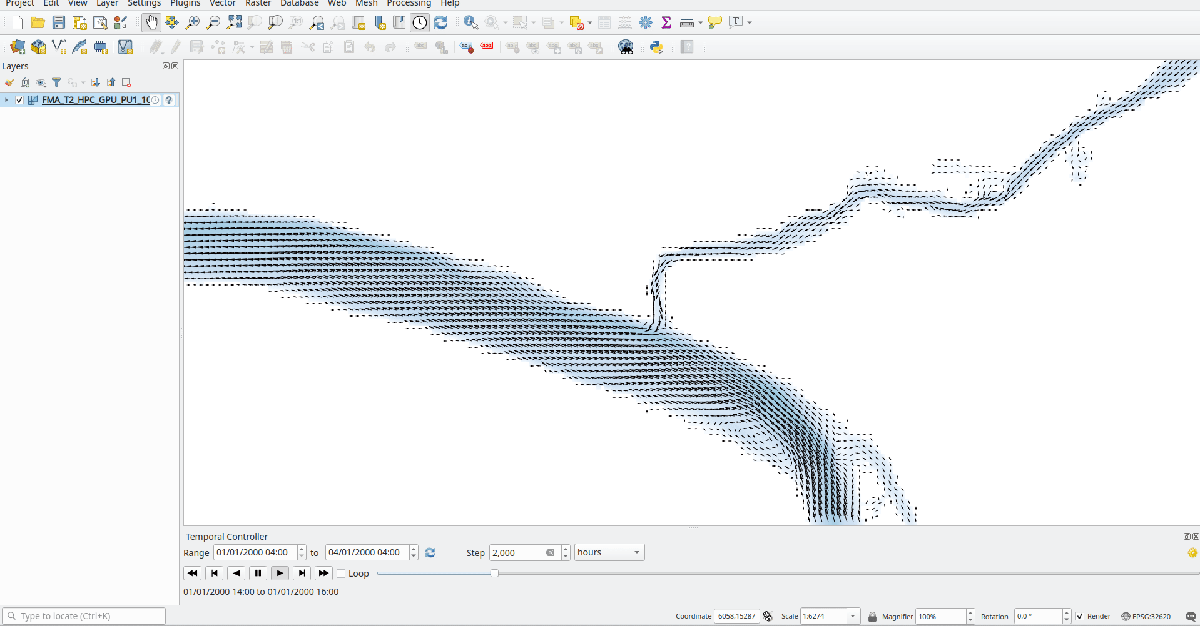This screenshot has width=1200, height=626.
Task: Toggle the Render checkbox in status bar
Action: point(1079,616)
